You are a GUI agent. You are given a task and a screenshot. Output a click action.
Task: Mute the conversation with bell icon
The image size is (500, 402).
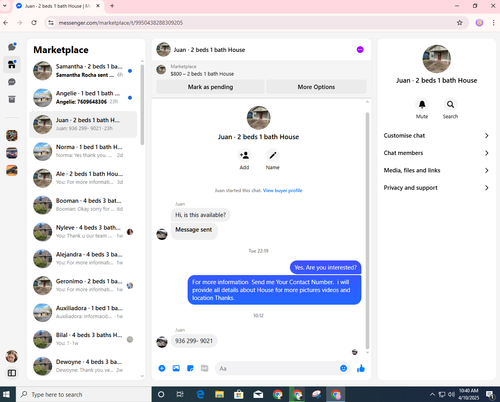422,105
